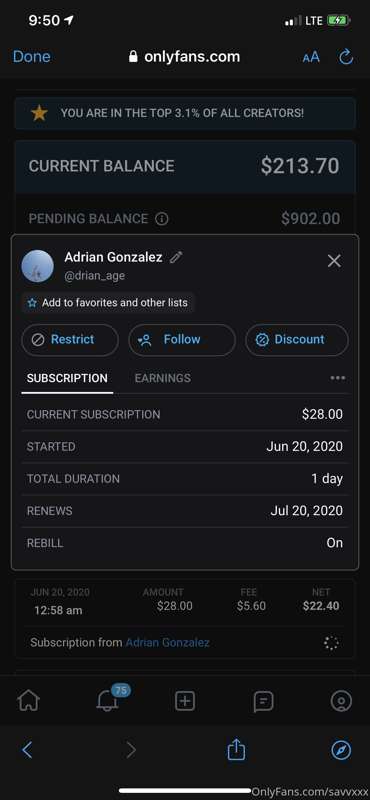The image size is (370, 800).
Task: Open the three-dot more options menu
Action: pos(338,378)
